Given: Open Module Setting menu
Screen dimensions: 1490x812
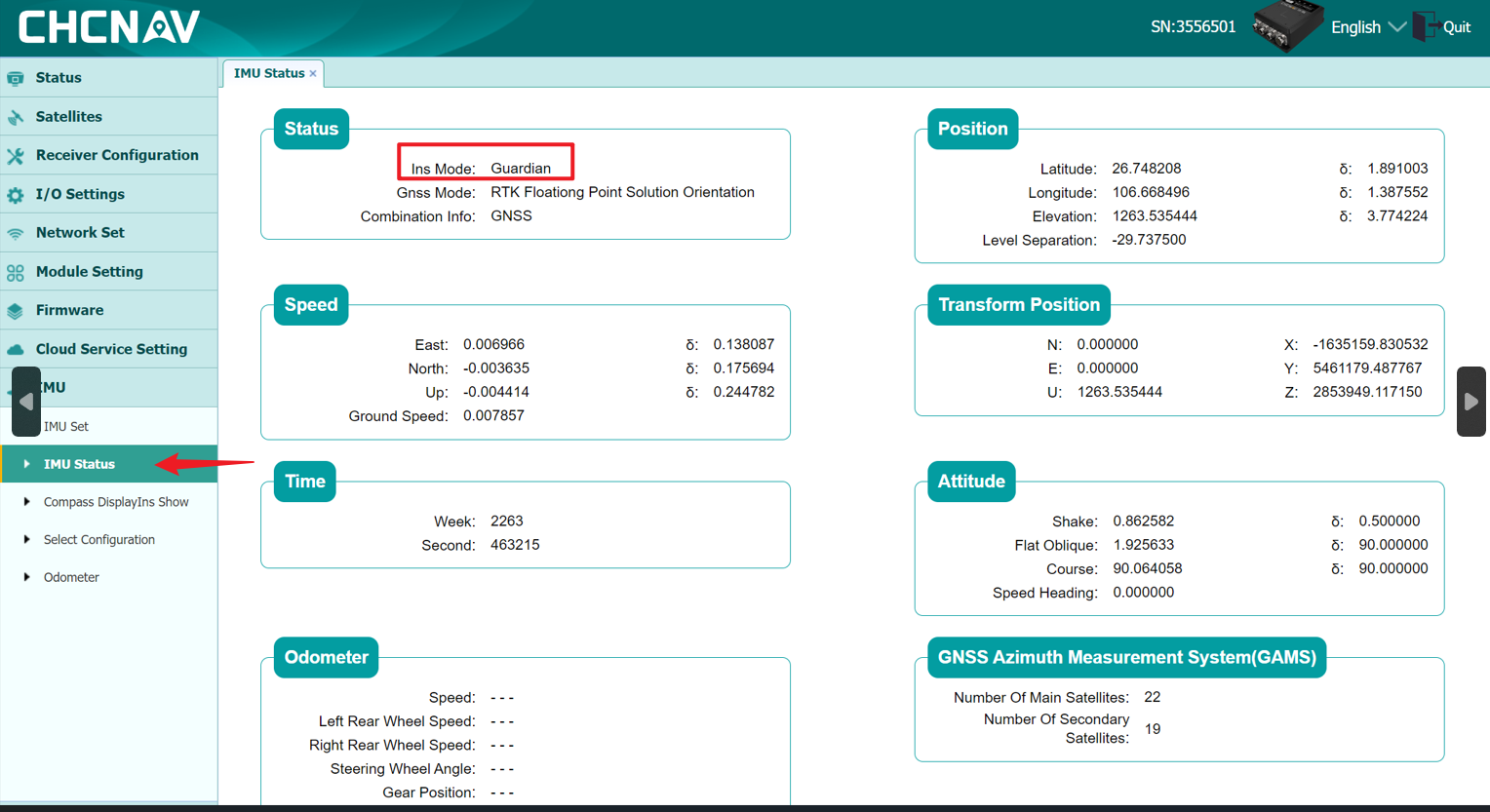Looking at the screenshot, I should pyautogui.click(x=108, y=271).
